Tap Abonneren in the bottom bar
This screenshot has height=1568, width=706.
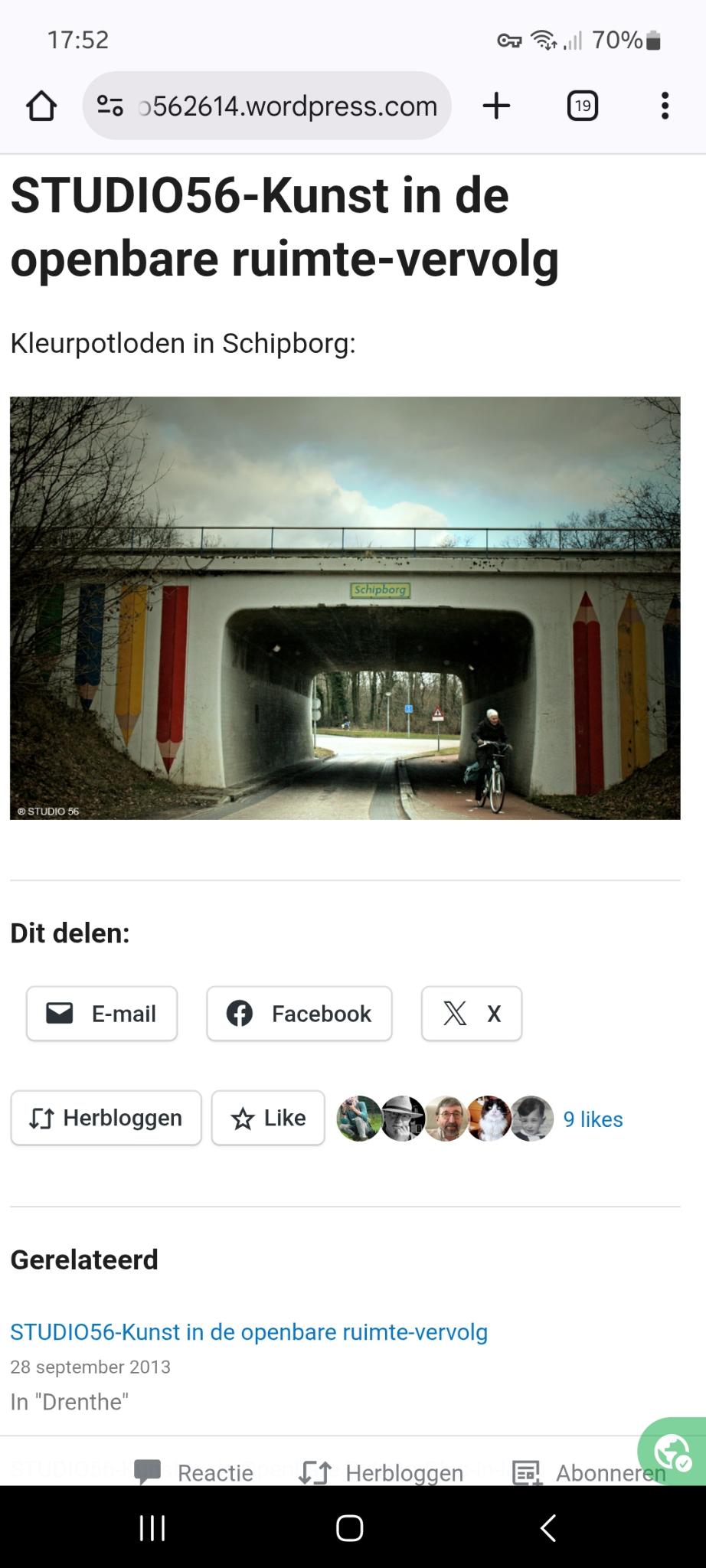(x=588, y=1472)
